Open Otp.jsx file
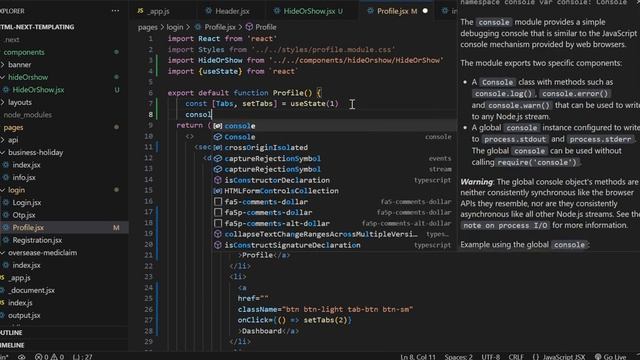This screenshot has width=640, height=360. pyautogui.click(x=24, y=215)
